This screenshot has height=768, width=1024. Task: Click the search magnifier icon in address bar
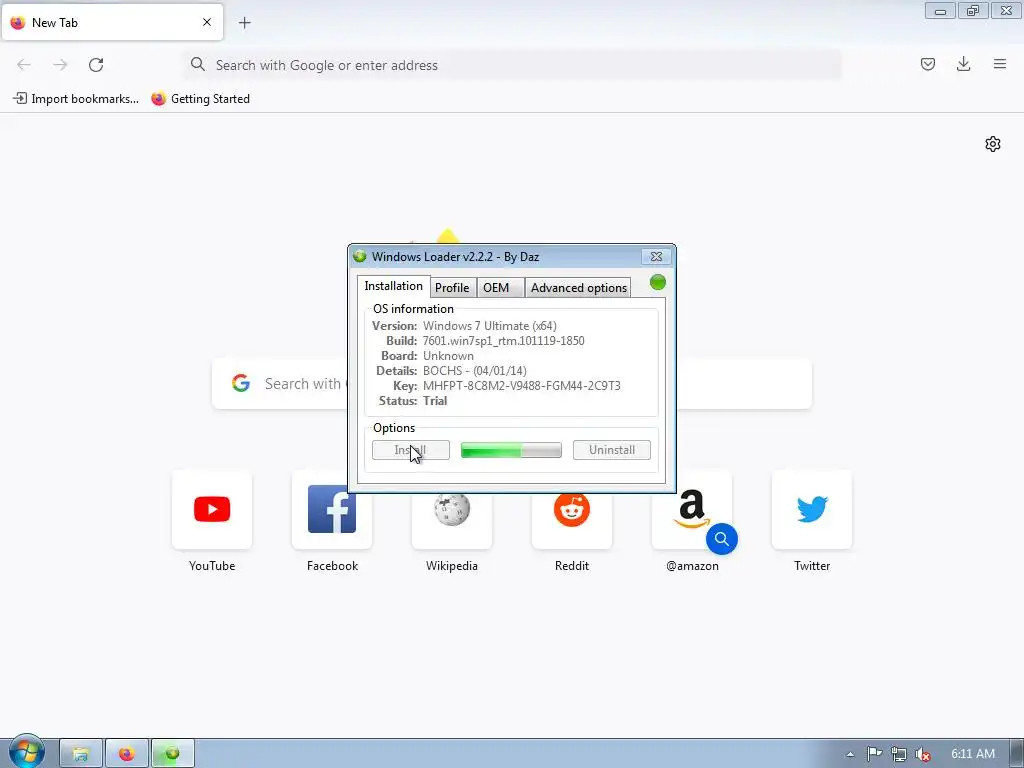pyautogui.click(x=197, y=64)
